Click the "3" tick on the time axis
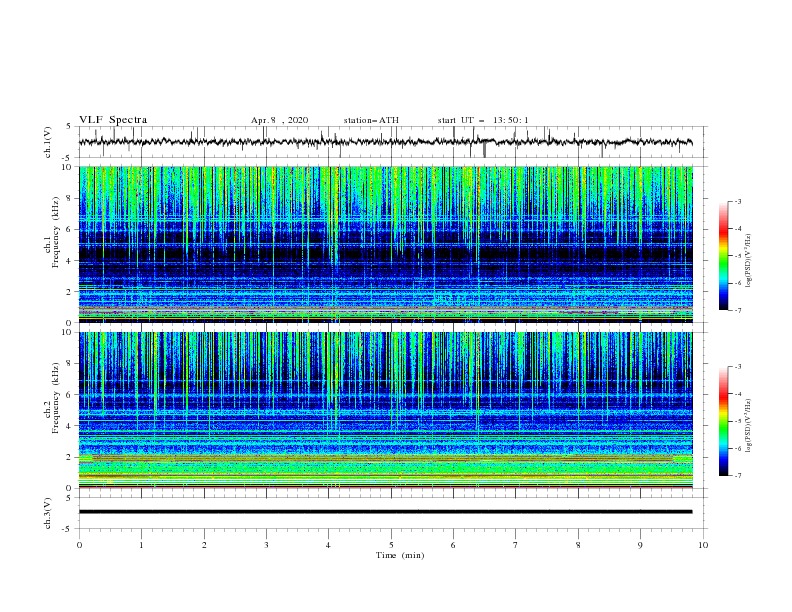Viewport: 792px width, 612px height. tap(266, 545)
